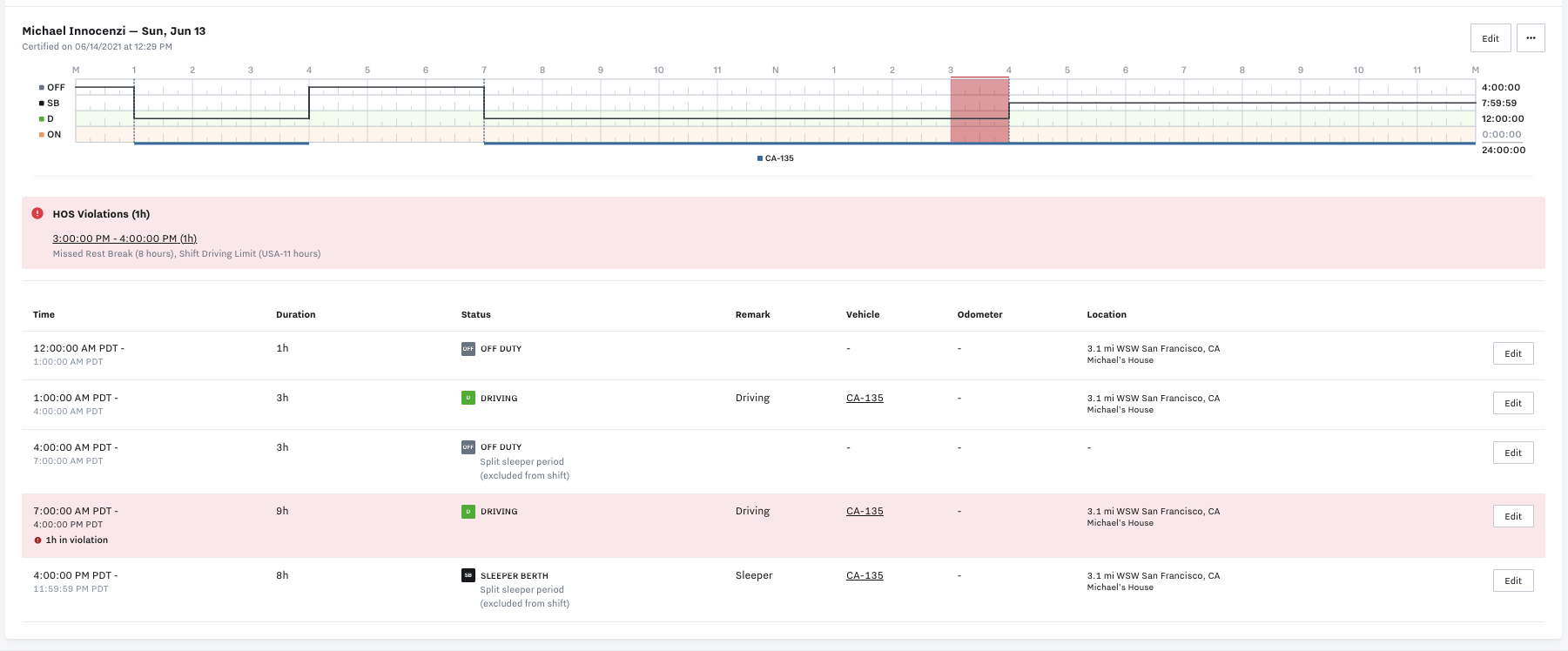This screenshot has height=651, width=1568.
Task: Open the three-dot more options menu
Action: pyautogui.click(x=1531, y=38)
